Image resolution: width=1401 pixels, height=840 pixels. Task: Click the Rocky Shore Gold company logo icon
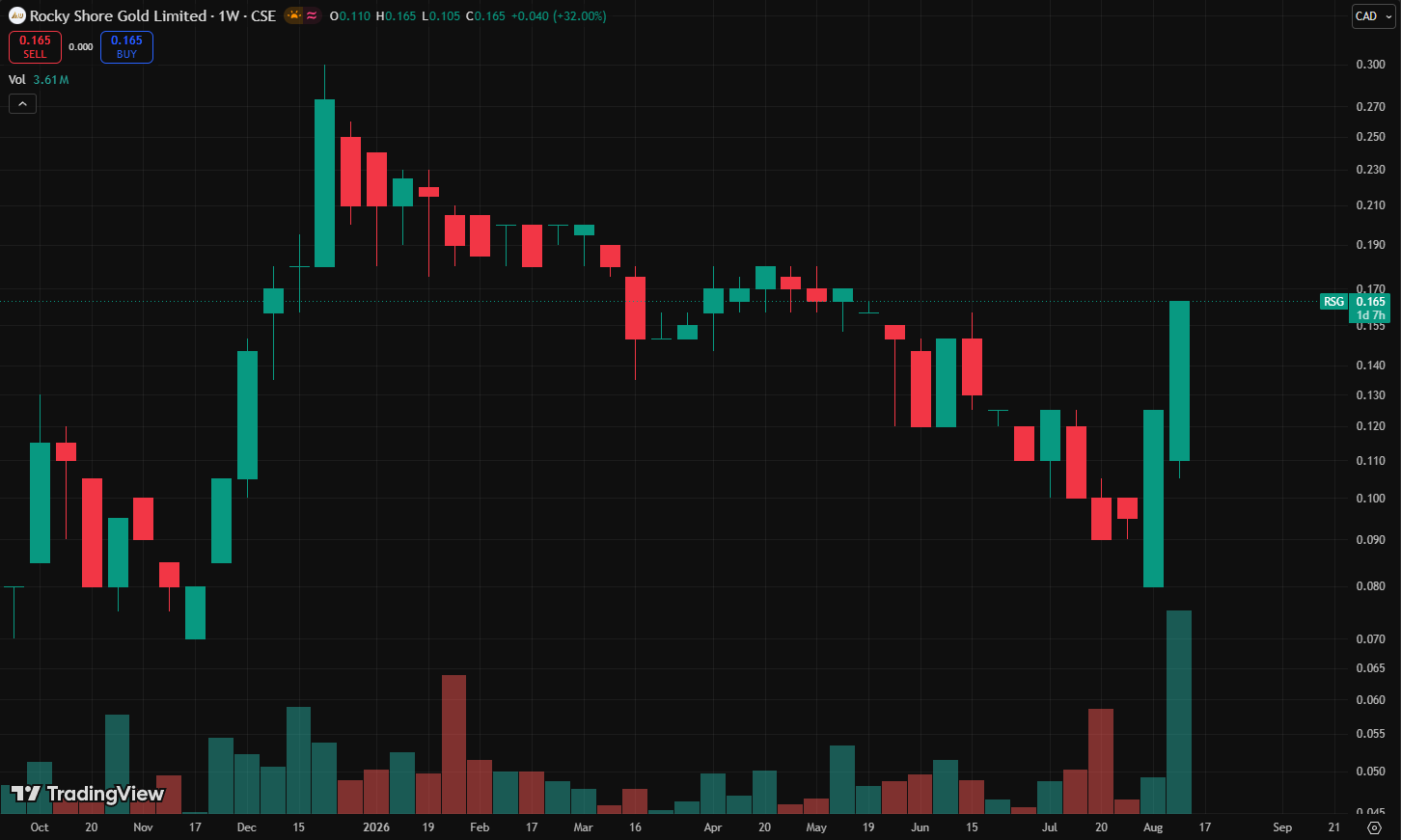click(x=17, y=15)
